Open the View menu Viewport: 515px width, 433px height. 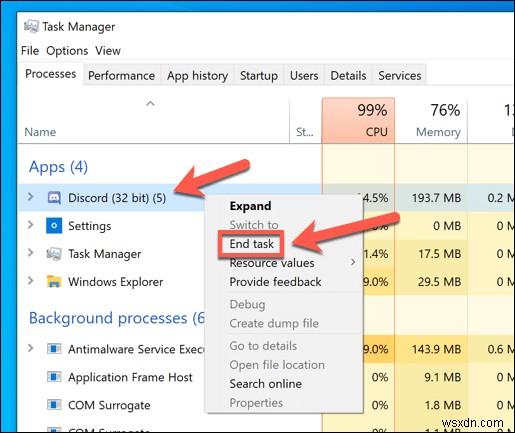(x=108, y=51)
